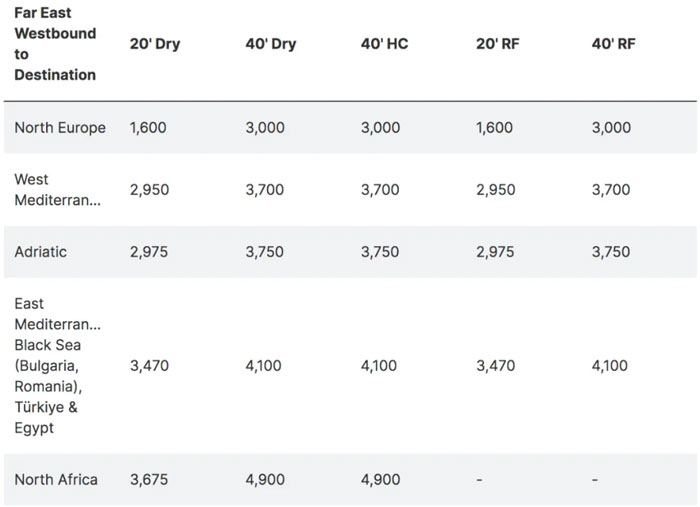
Task: Select the Adriatic row label
Action: (x=41, y=252)
